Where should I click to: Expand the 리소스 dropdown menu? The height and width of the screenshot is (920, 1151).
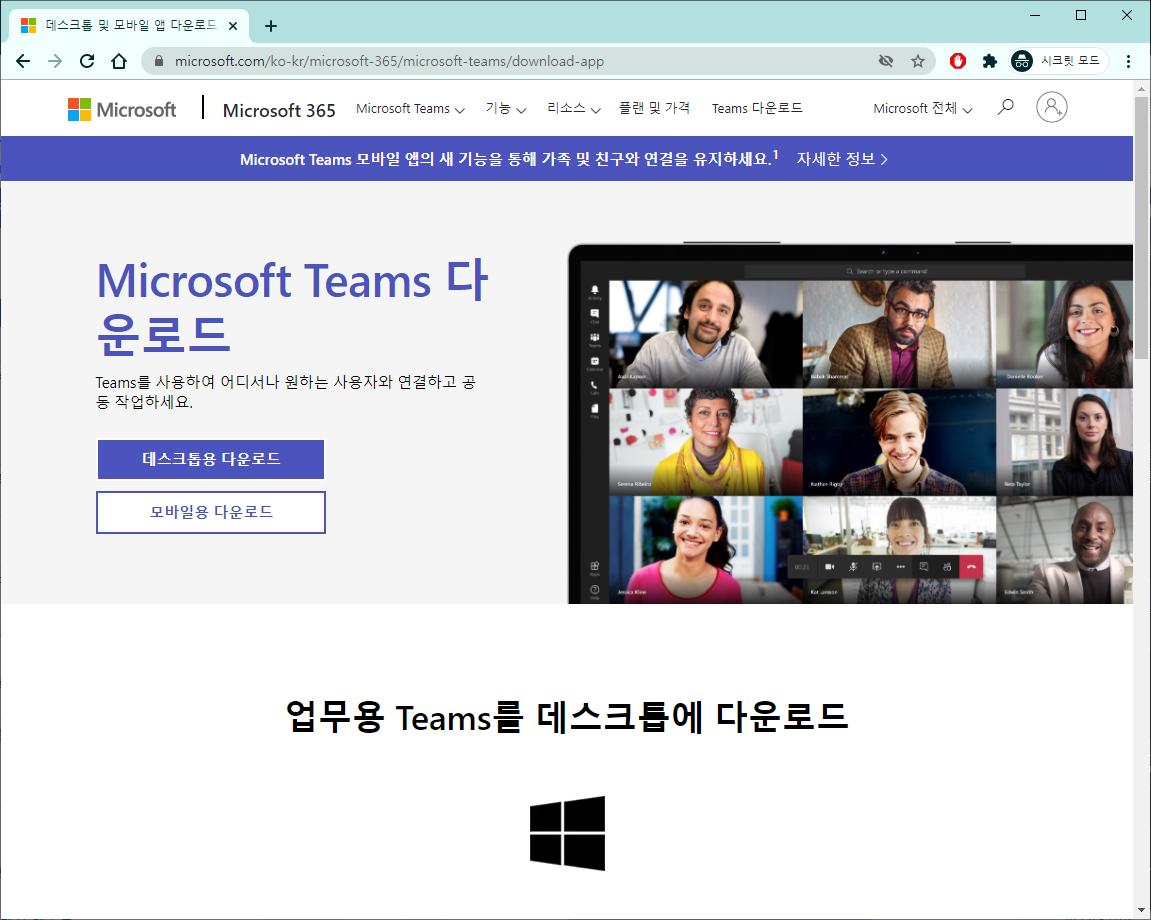coord(574,109)
